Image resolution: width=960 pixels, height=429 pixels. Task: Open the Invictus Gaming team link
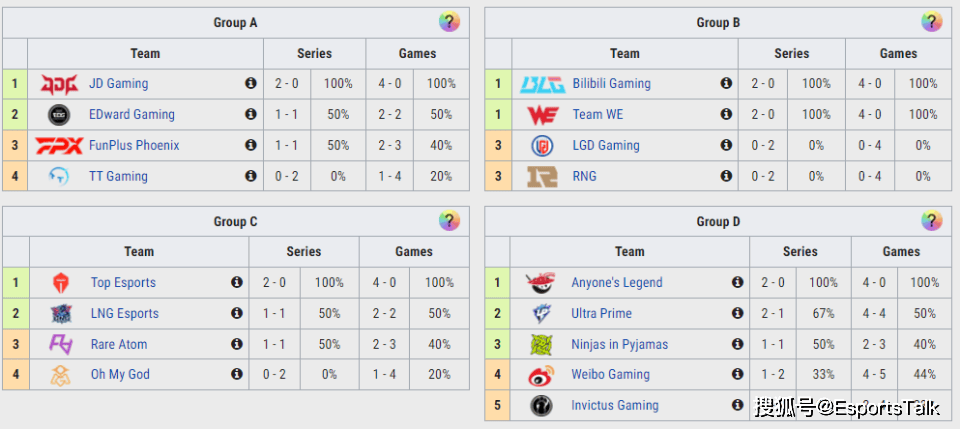pos(615,405)
